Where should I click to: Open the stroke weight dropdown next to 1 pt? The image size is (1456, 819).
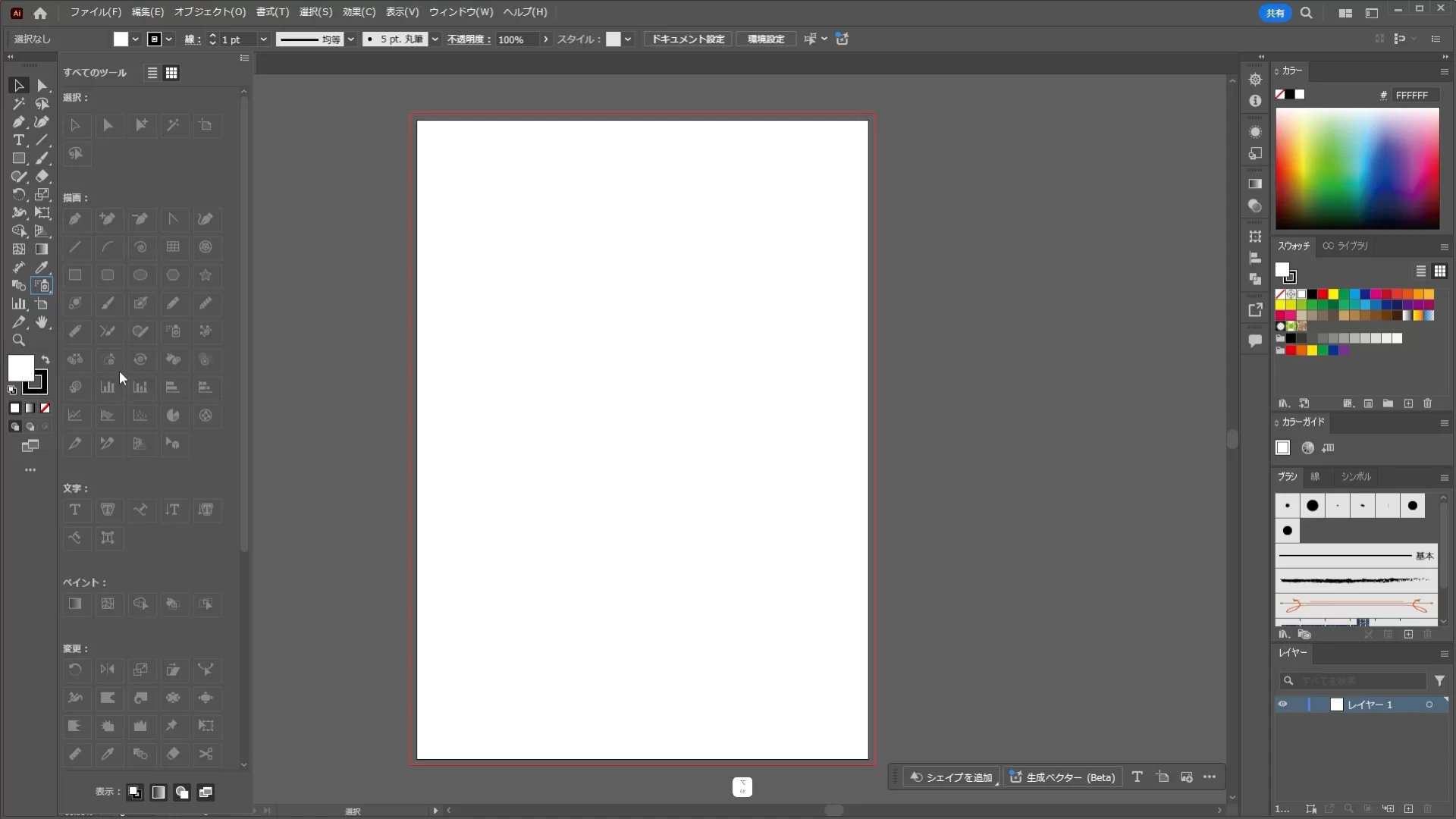coord(263,39)
